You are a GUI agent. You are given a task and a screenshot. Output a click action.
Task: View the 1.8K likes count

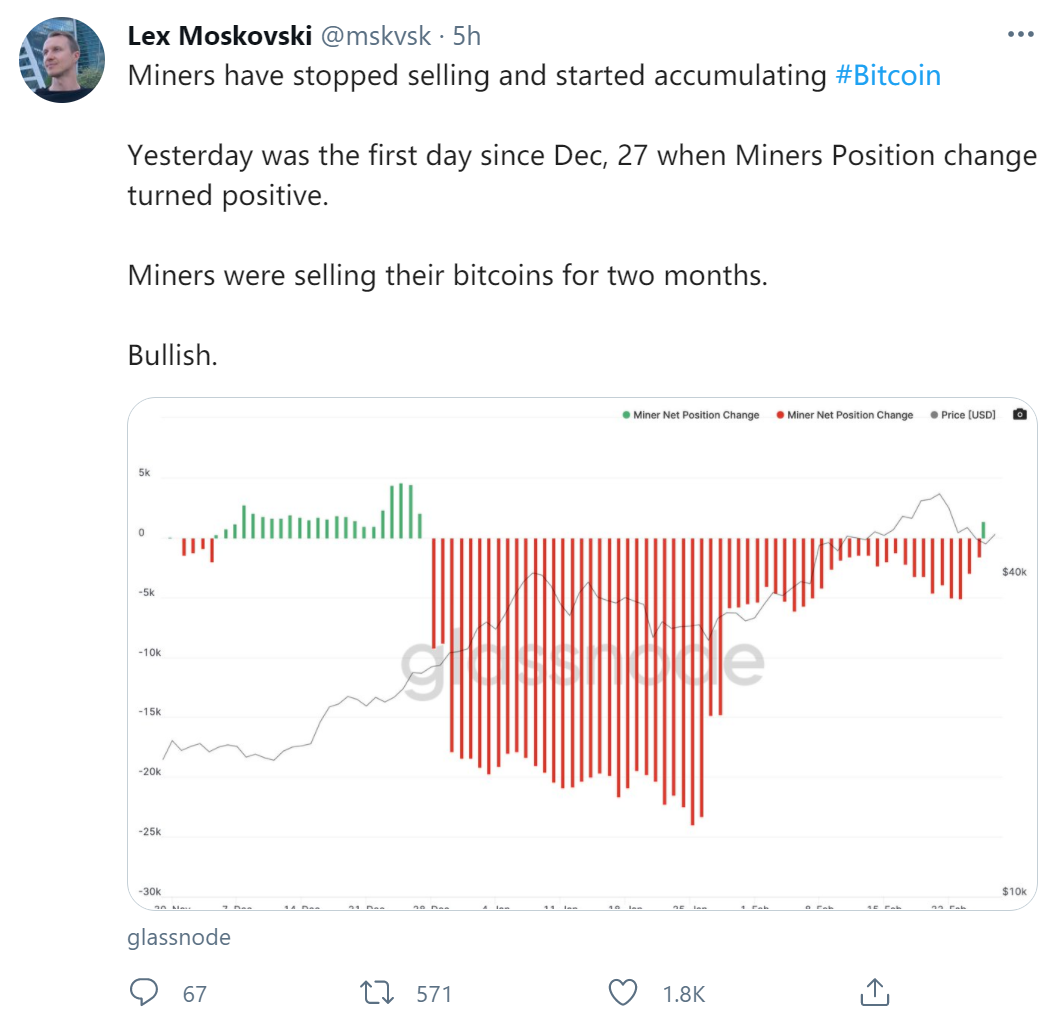(684, 994)
